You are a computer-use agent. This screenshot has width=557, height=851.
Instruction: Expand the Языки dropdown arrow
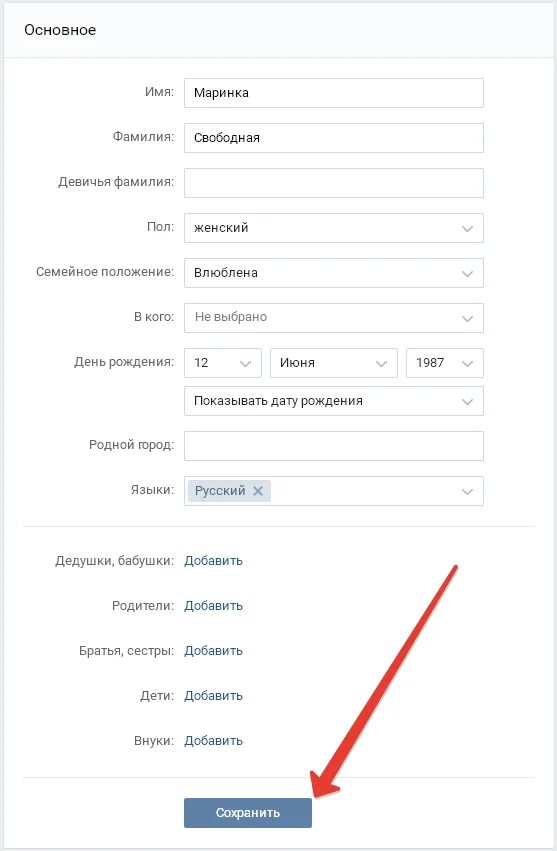point(467,492)
